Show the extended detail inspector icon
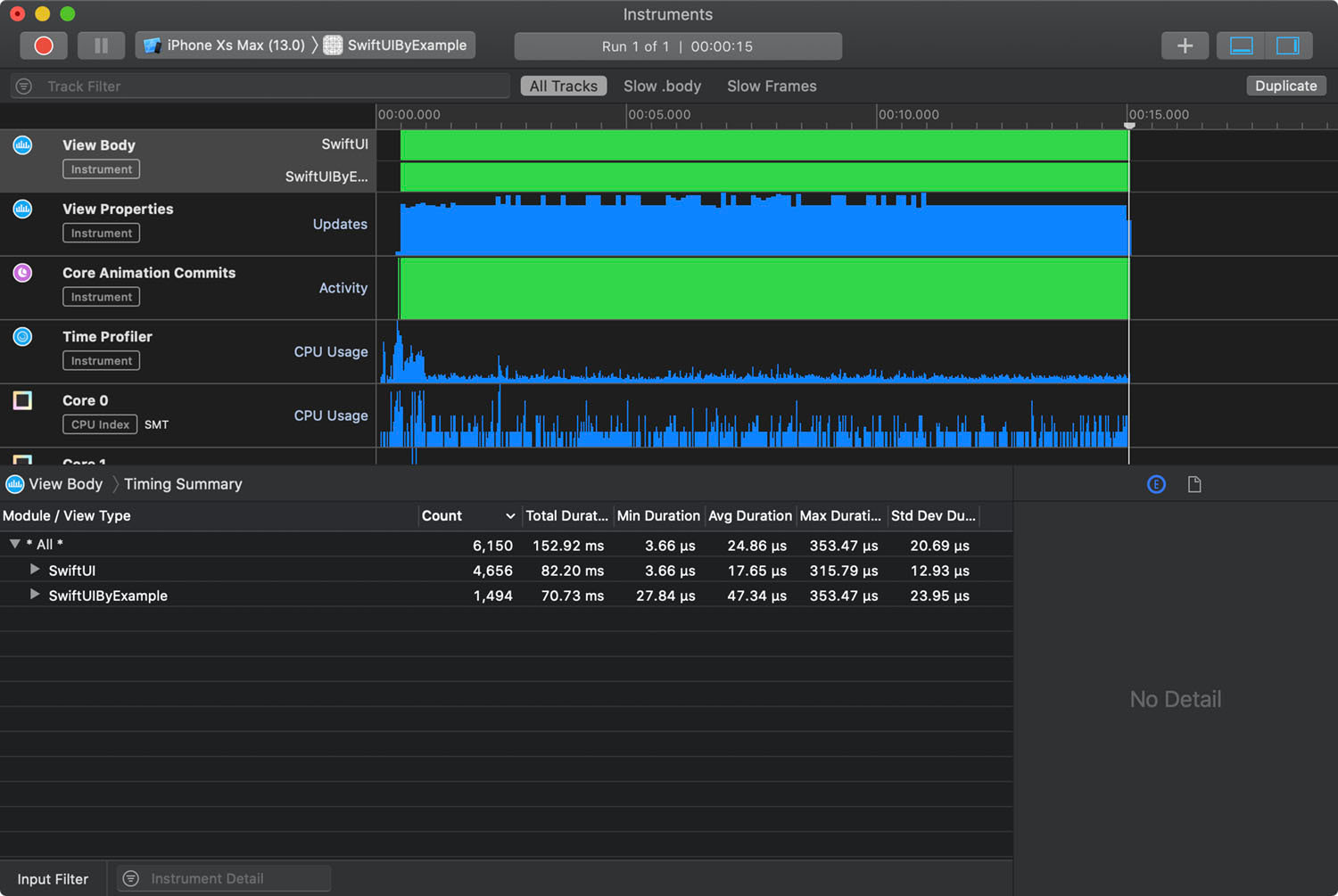Screen dimensions: 1338x896 [1156, 484]
